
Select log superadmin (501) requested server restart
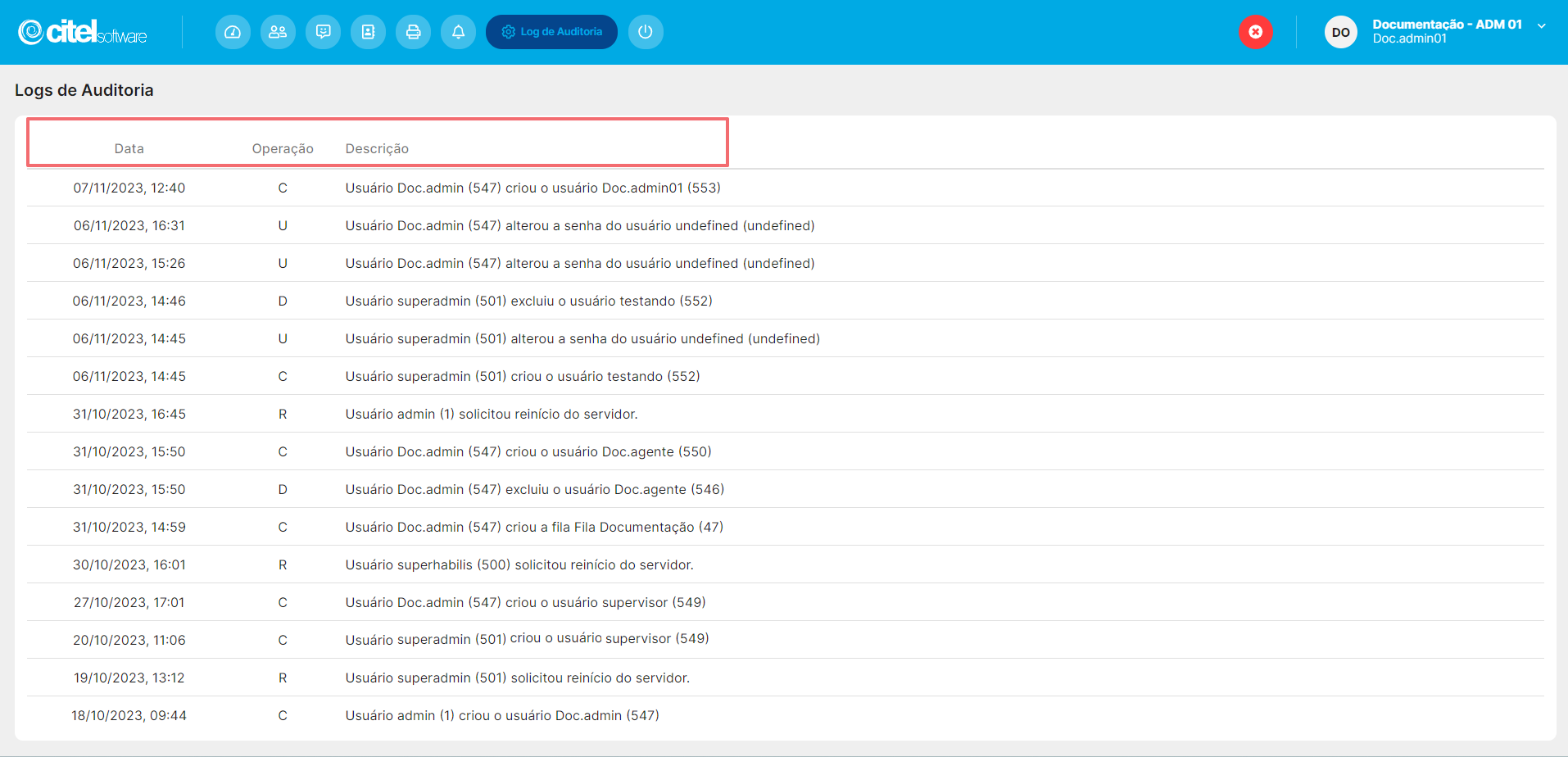pos(518,678)
